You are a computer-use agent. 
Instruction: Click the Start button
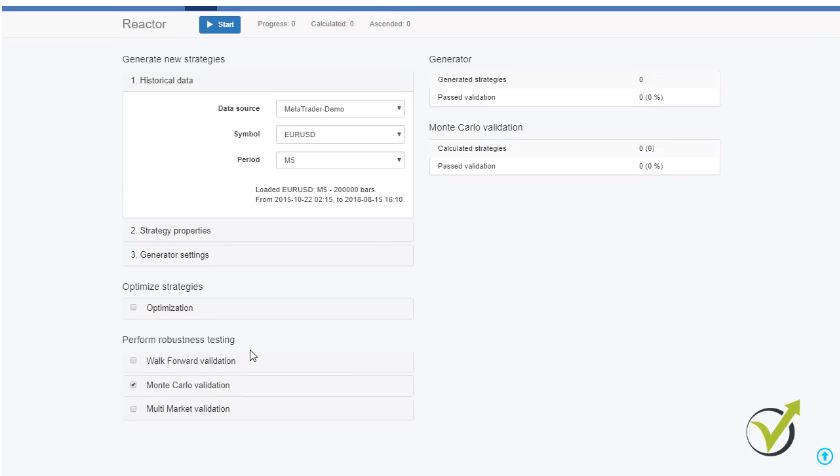tap(221, 24)
